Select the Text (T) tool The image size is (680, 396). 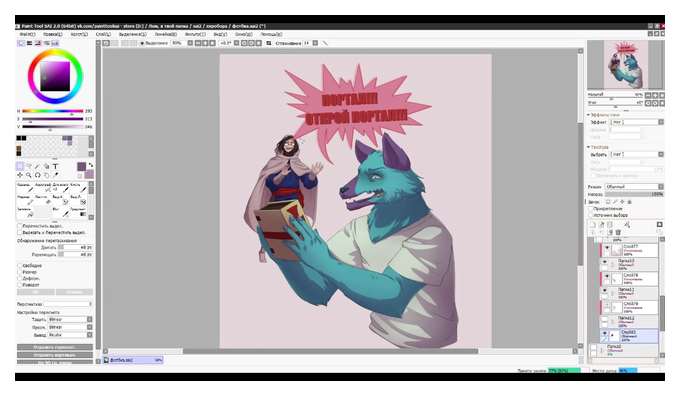56,167
